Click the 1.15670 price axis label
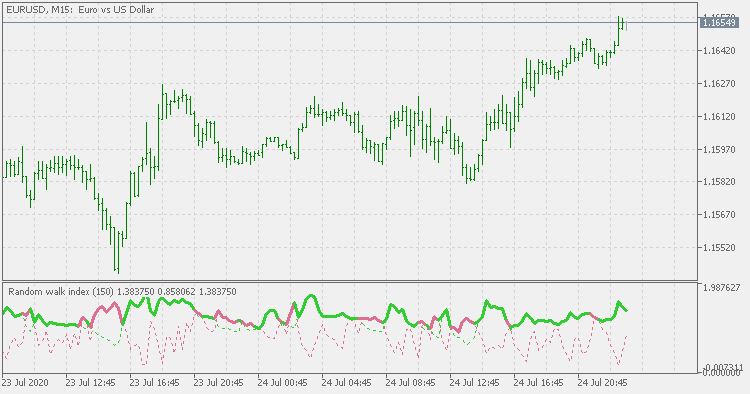750x394 pixels. pos(719,215)
